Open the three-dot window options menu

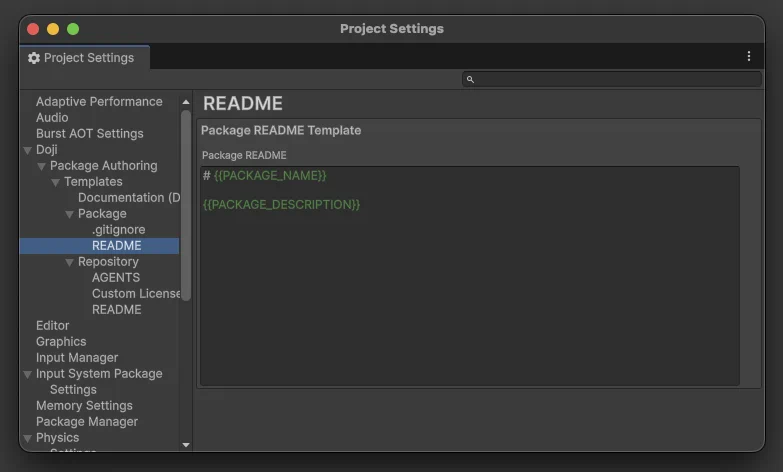[x=749, y=56]
